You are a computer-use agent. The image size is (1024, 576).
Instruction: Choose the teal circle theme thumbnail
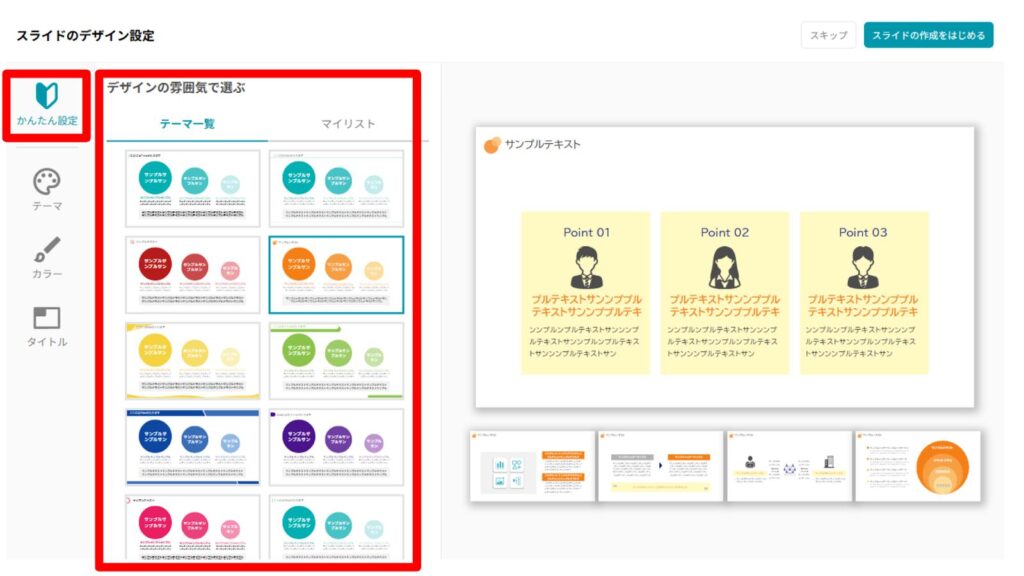(x=193, y=188)
